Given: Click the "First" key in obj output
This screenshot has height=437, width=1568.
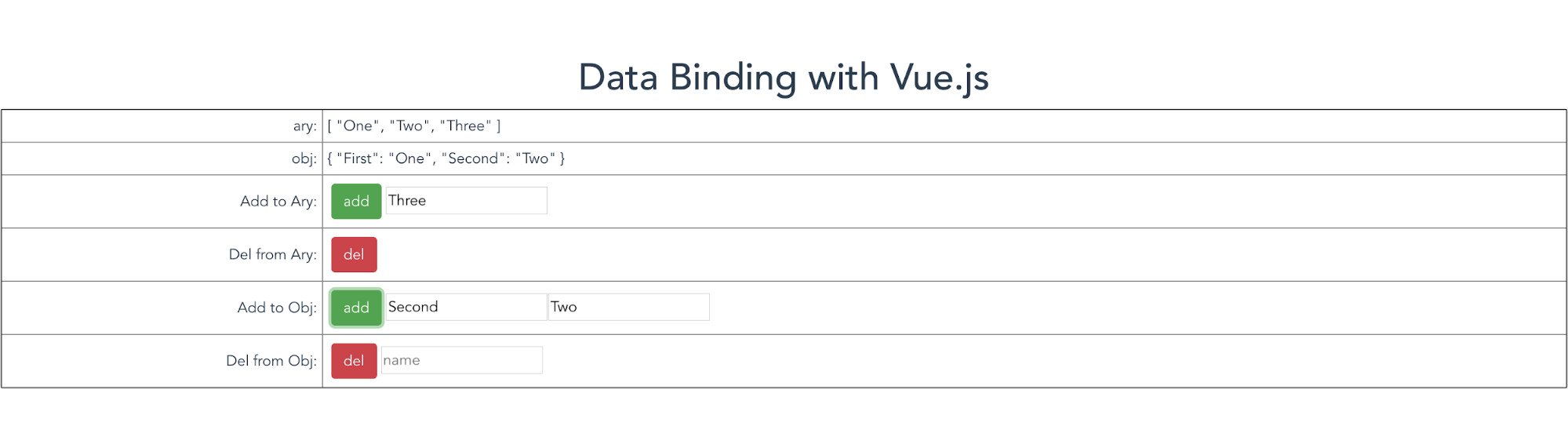Looking at the screenshot, I should click(x=358, y=159).
